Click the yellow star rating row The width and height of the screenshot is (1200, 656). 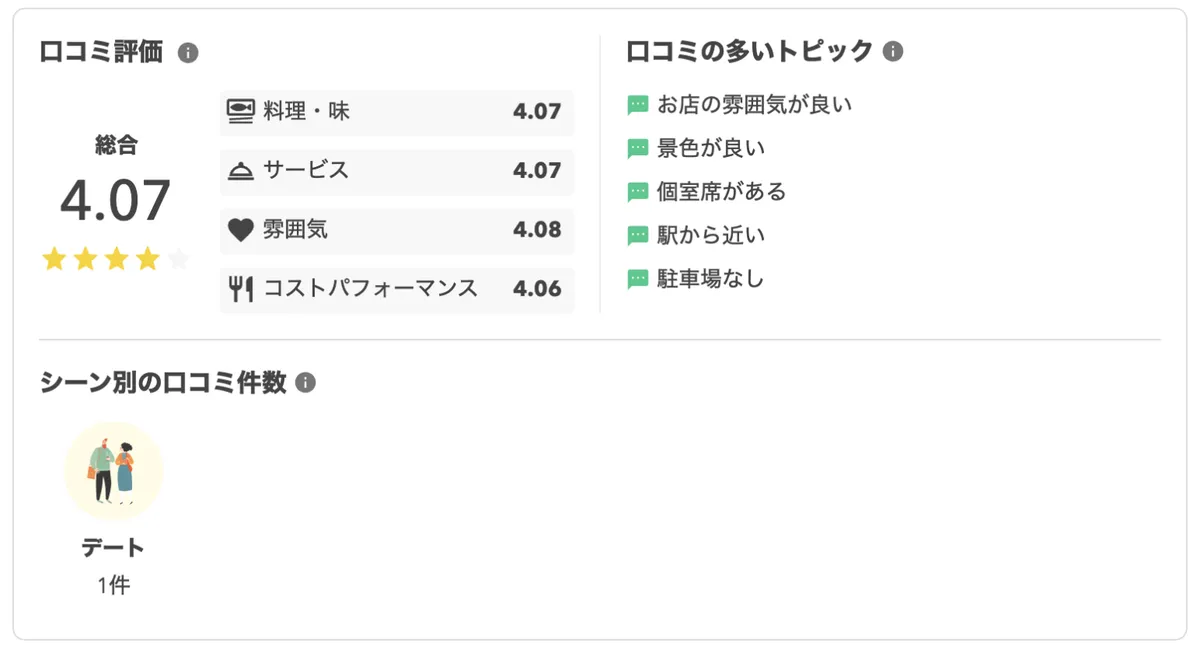pyautogui.click(x=115, y=260)
